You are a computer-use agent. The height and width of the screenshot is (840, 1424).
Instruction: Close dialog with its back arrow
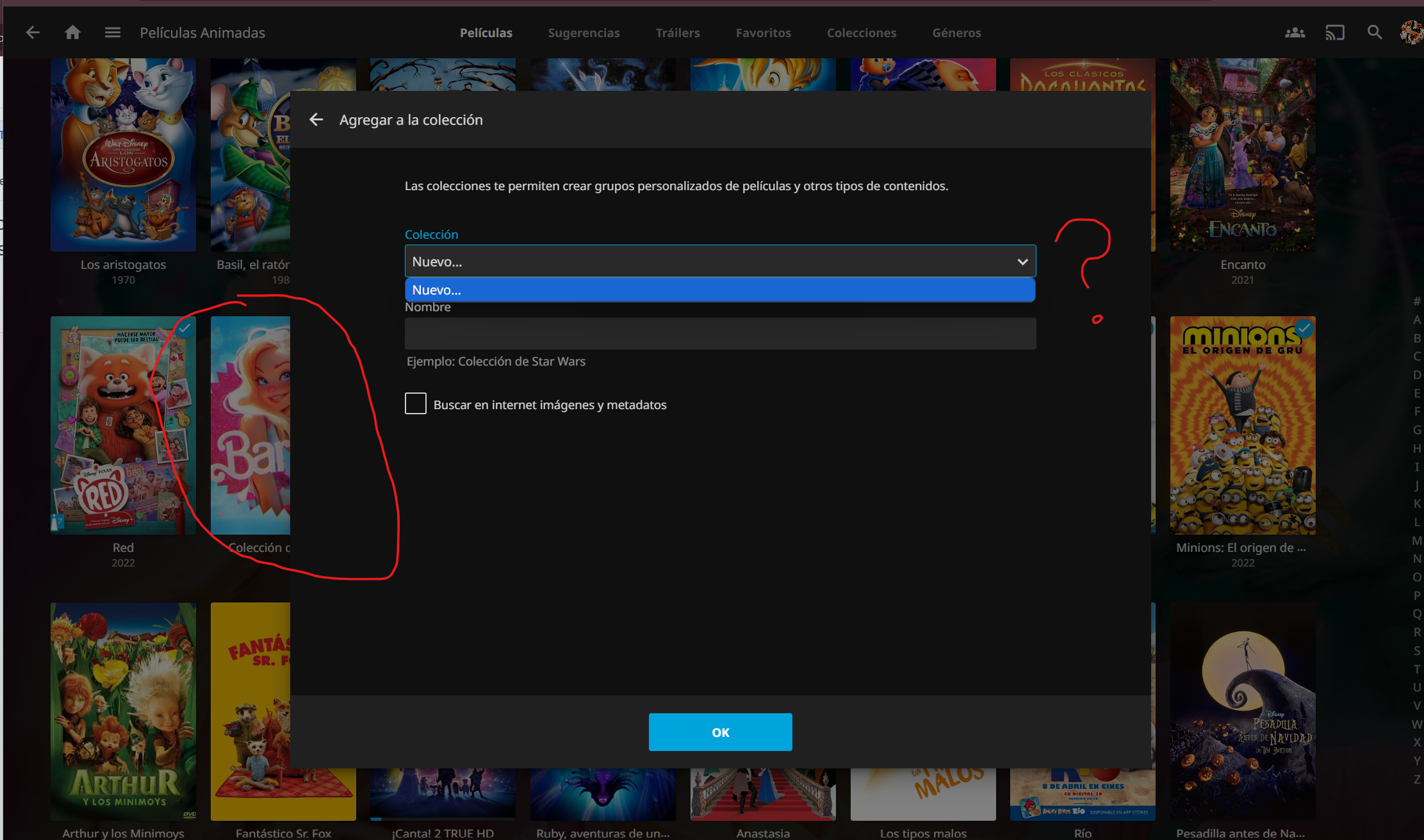tap(316, 120)
